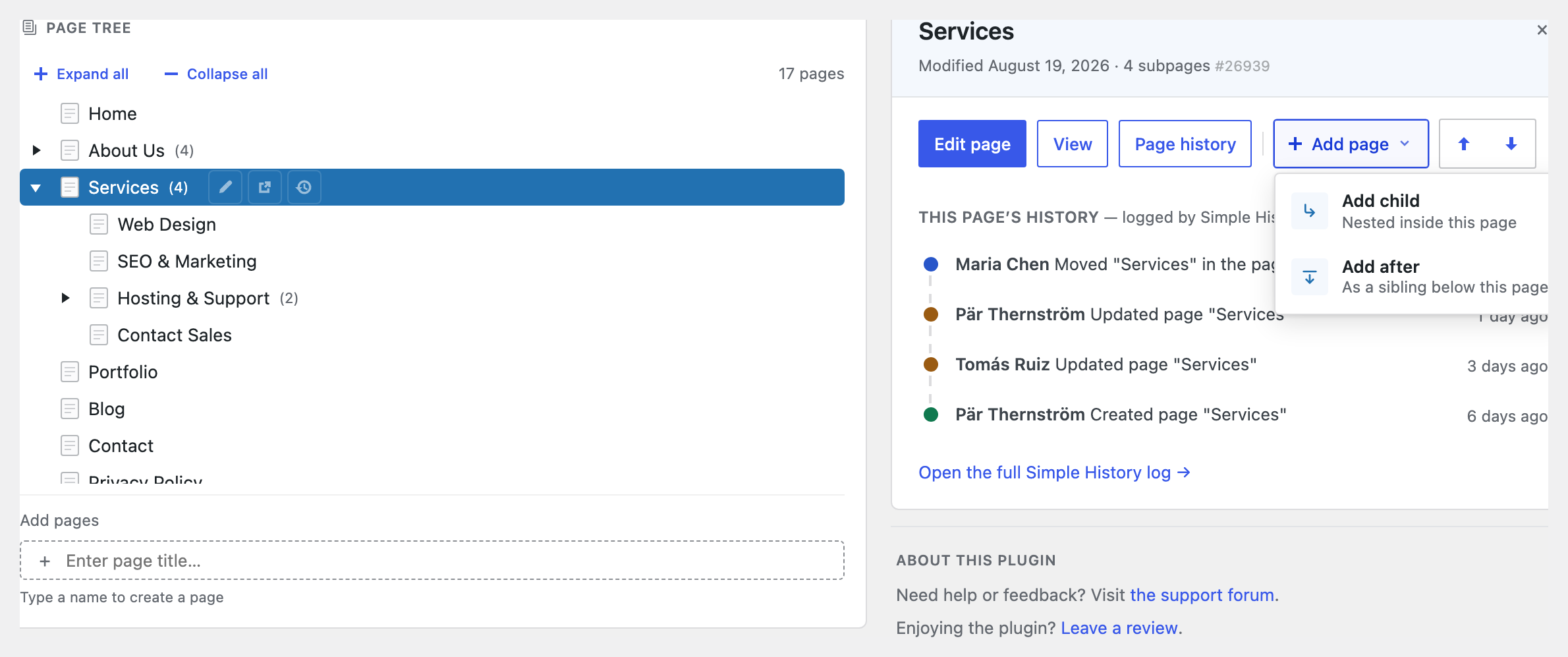Click the Add after sibling icon
The height and width of the screenshot is (657, 1568).
(x=1309, y=277)
